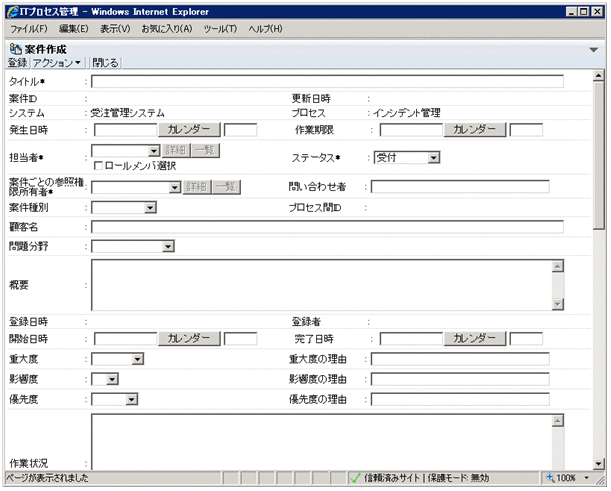Open the 担当者 dropdown

[x=154, y=151]
